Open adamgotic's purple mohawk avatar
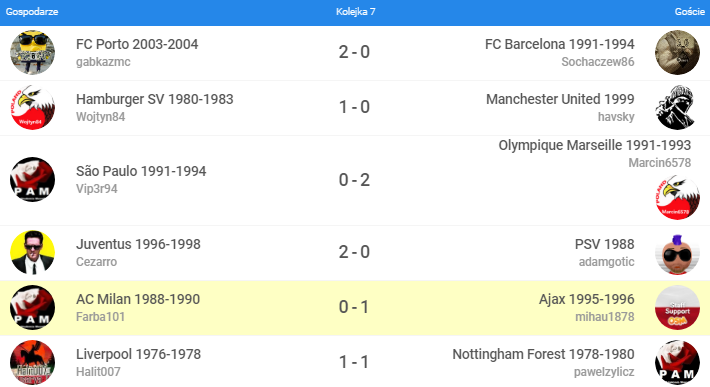Viewport: 710px width, 387px height. point(677,254)
